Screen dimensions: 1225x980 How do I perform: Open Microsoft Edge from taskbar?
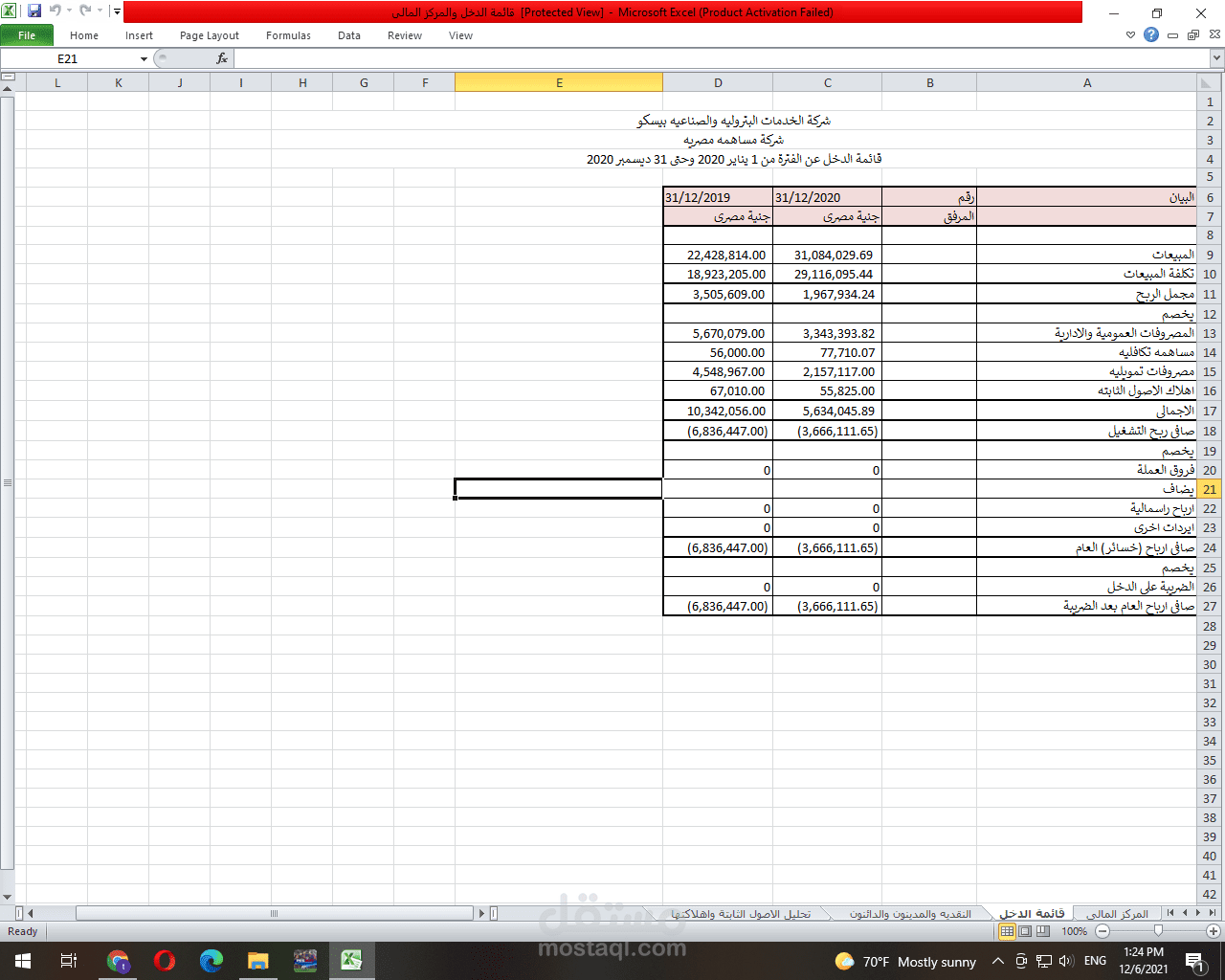[x=212, y=961]
